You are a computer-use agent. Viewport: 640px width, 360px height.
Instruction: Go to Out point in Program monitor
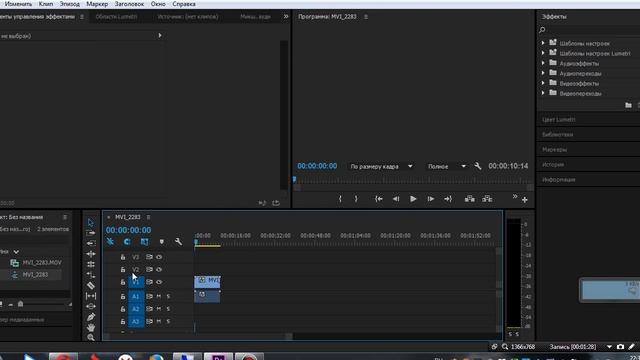448,199
